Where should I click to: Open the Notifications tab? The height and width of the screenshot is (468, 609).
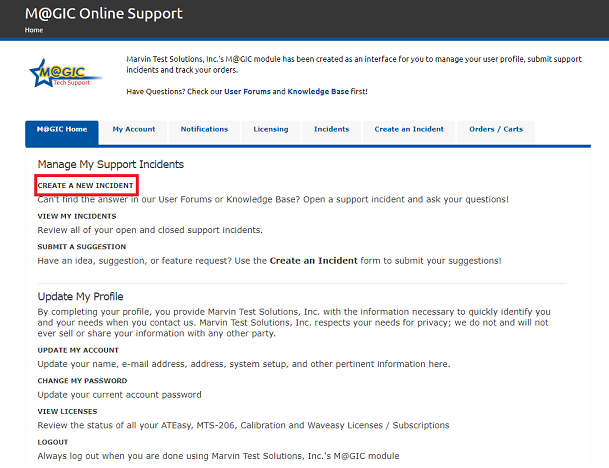[x=204, y=133]
